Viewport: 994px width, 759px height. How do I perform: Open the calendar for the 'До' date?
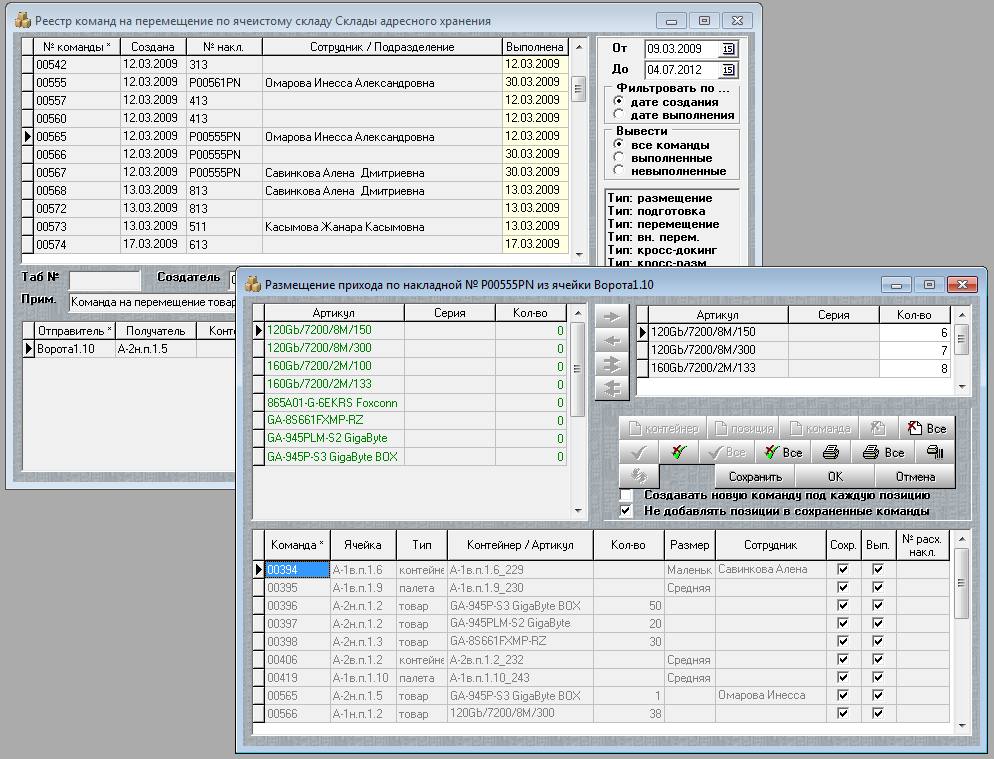[728, 70]
